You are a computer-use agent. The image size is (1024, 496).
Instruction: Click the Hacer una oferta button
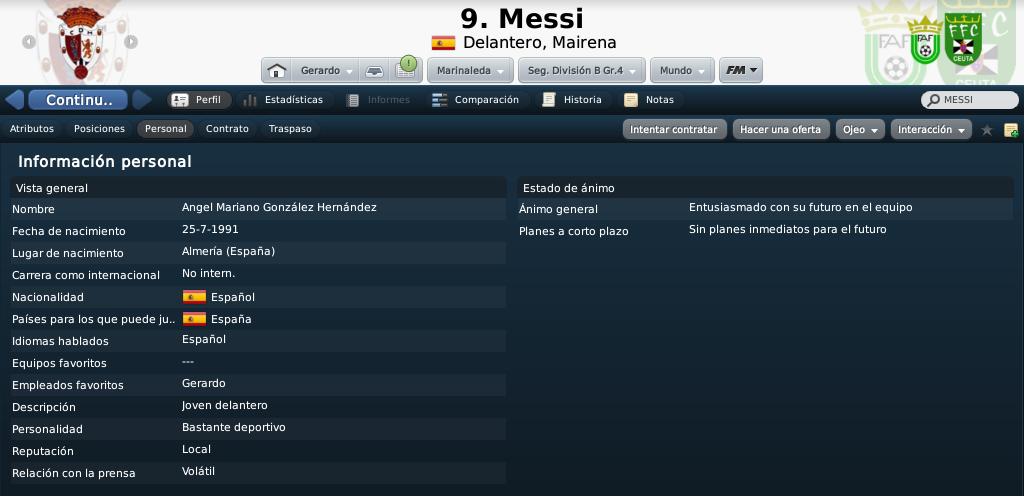click(x=780, y=130)
